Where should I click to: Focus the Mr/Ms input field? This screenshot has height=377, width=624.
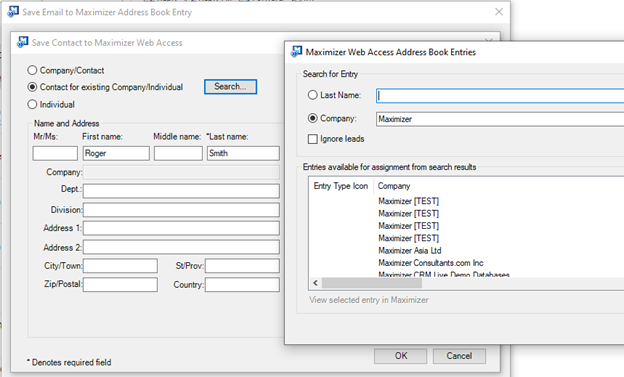tap(55, 153)
